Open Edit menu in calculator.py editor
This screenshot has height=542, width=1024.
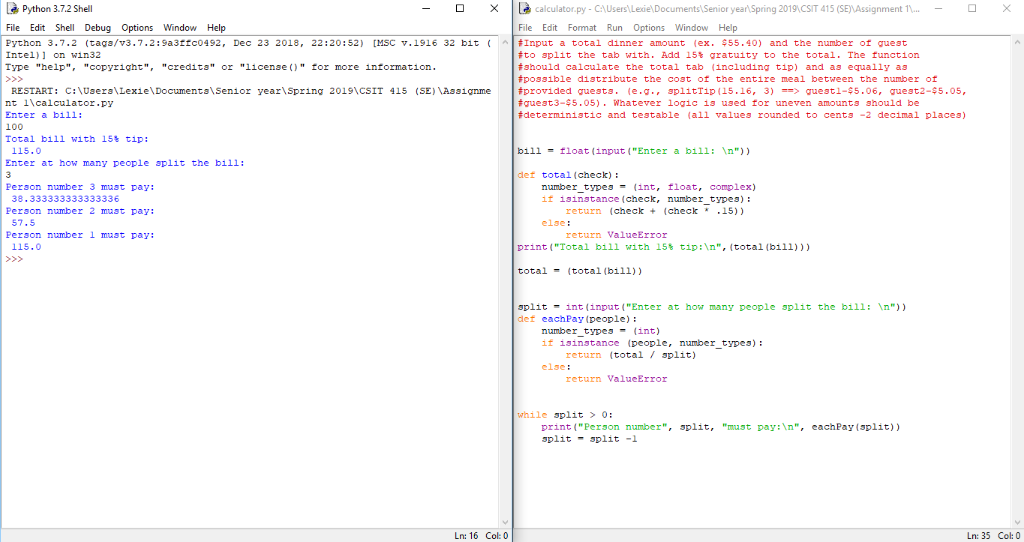(x=550, y=27)
